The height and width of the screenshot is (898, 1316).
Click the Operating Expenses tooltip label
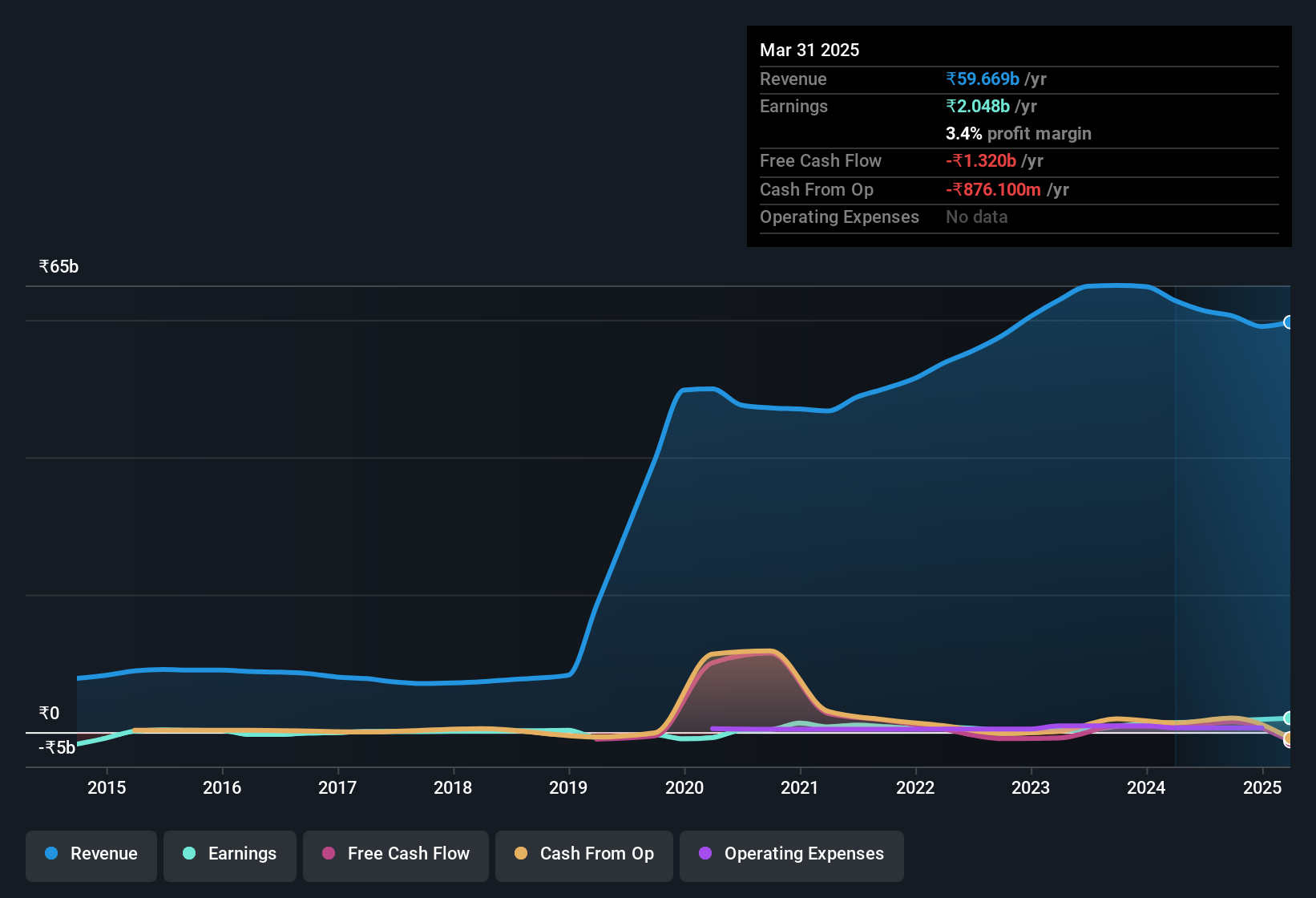[839, 216]
